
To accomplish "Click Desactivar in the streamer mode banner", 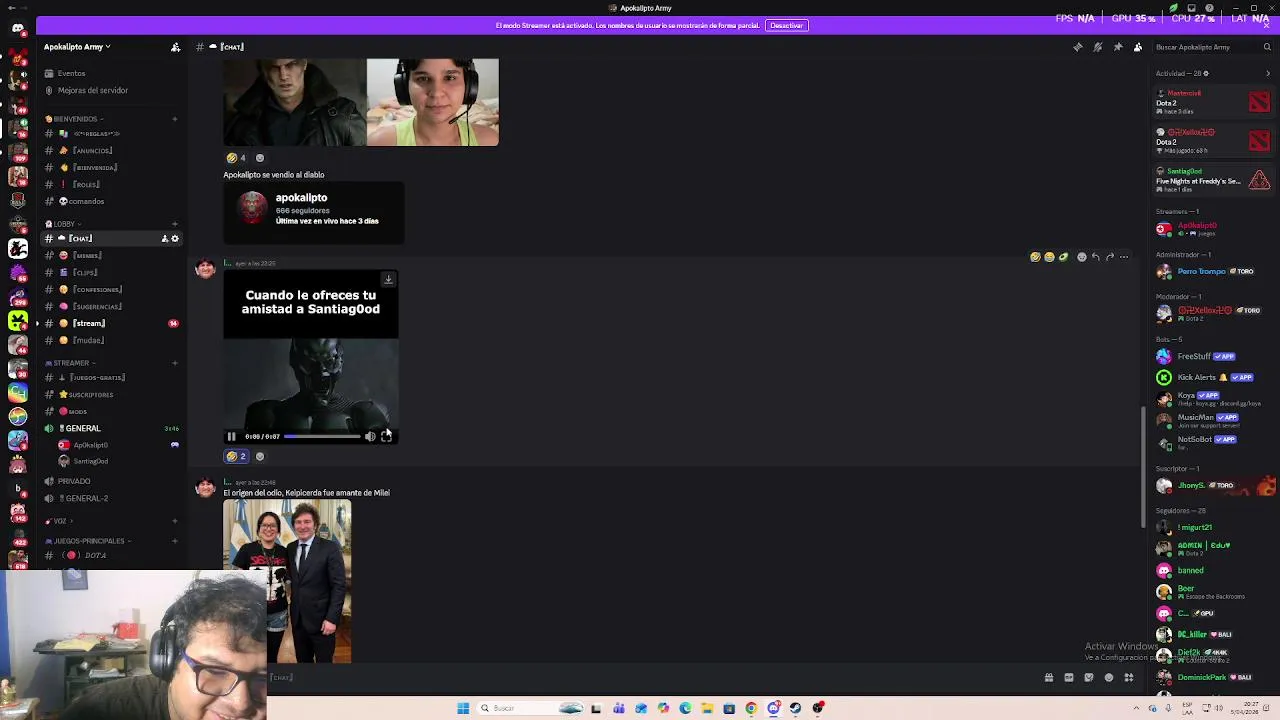I will click(x=786, y=25).
